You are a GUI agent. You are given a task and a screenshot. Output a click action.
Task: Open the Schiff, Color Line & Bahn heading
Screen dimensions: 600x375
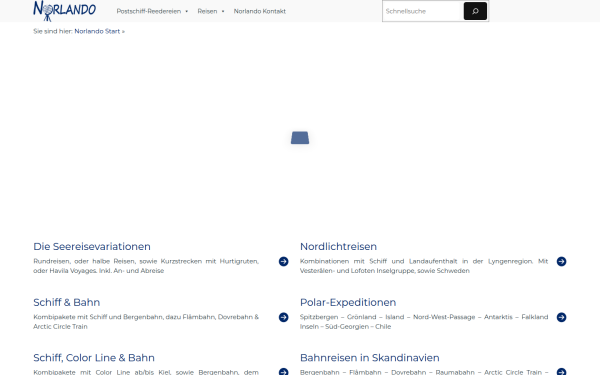pos(94,358)
